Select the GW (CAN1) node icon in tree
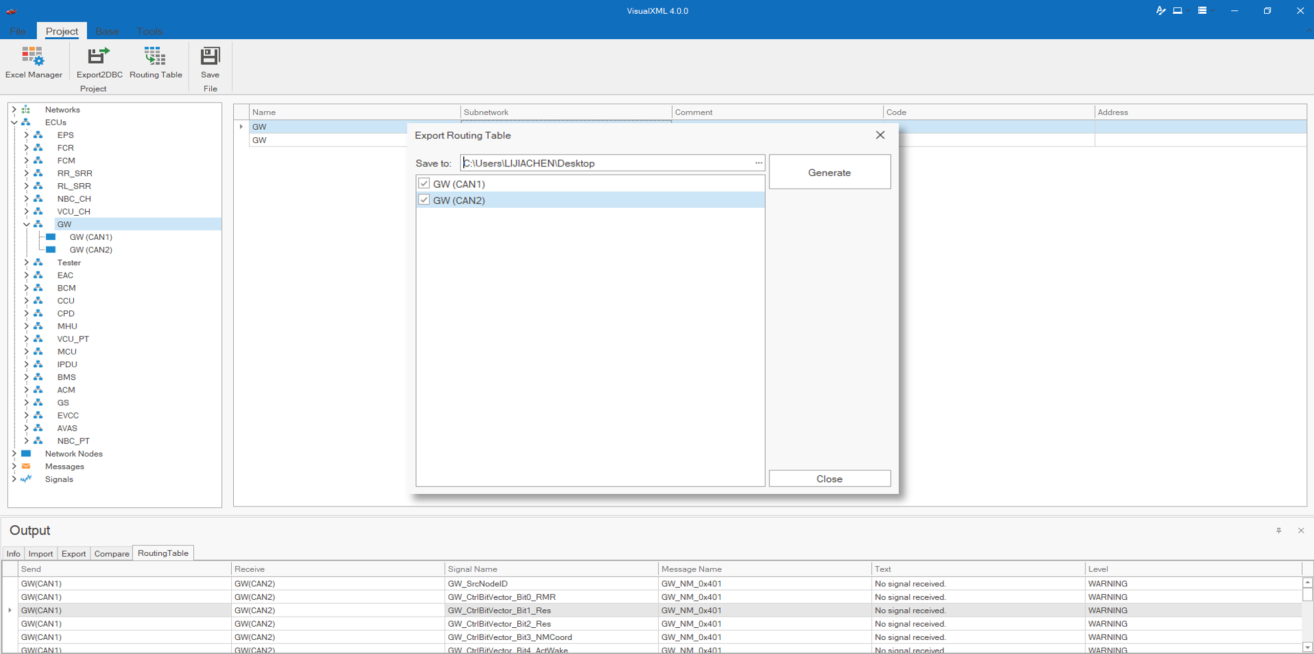The height and width of the screenshot is (654, 1314). point(51,237)
